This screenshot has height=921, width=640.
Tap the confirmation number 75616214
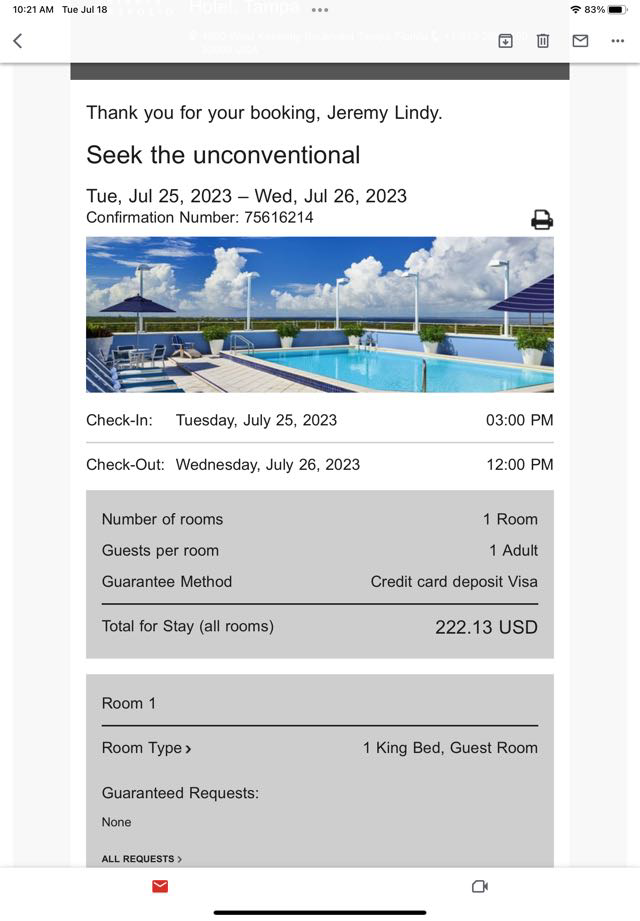(279, 217)
